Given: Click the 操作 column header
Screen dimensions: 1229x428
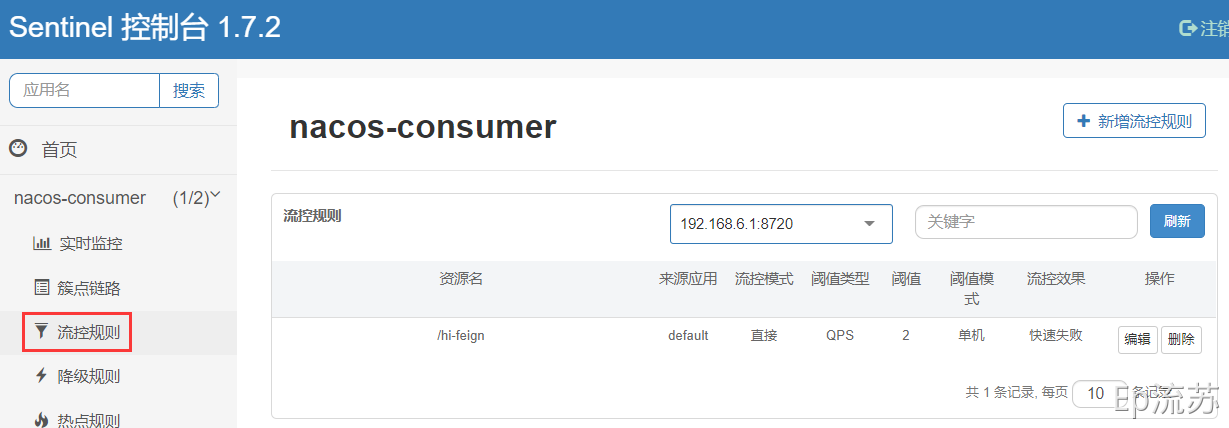Looking at the screenshot, I should [1160, 278].
